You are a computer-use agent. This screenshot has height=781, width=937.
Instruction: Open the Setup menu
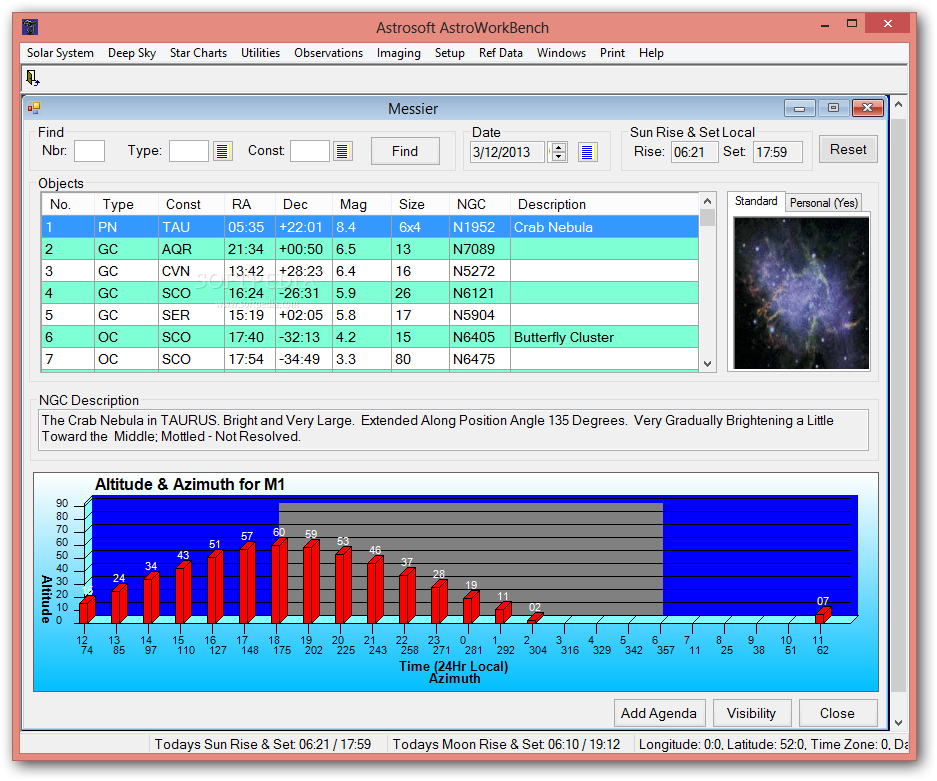[x=449, y=53]
